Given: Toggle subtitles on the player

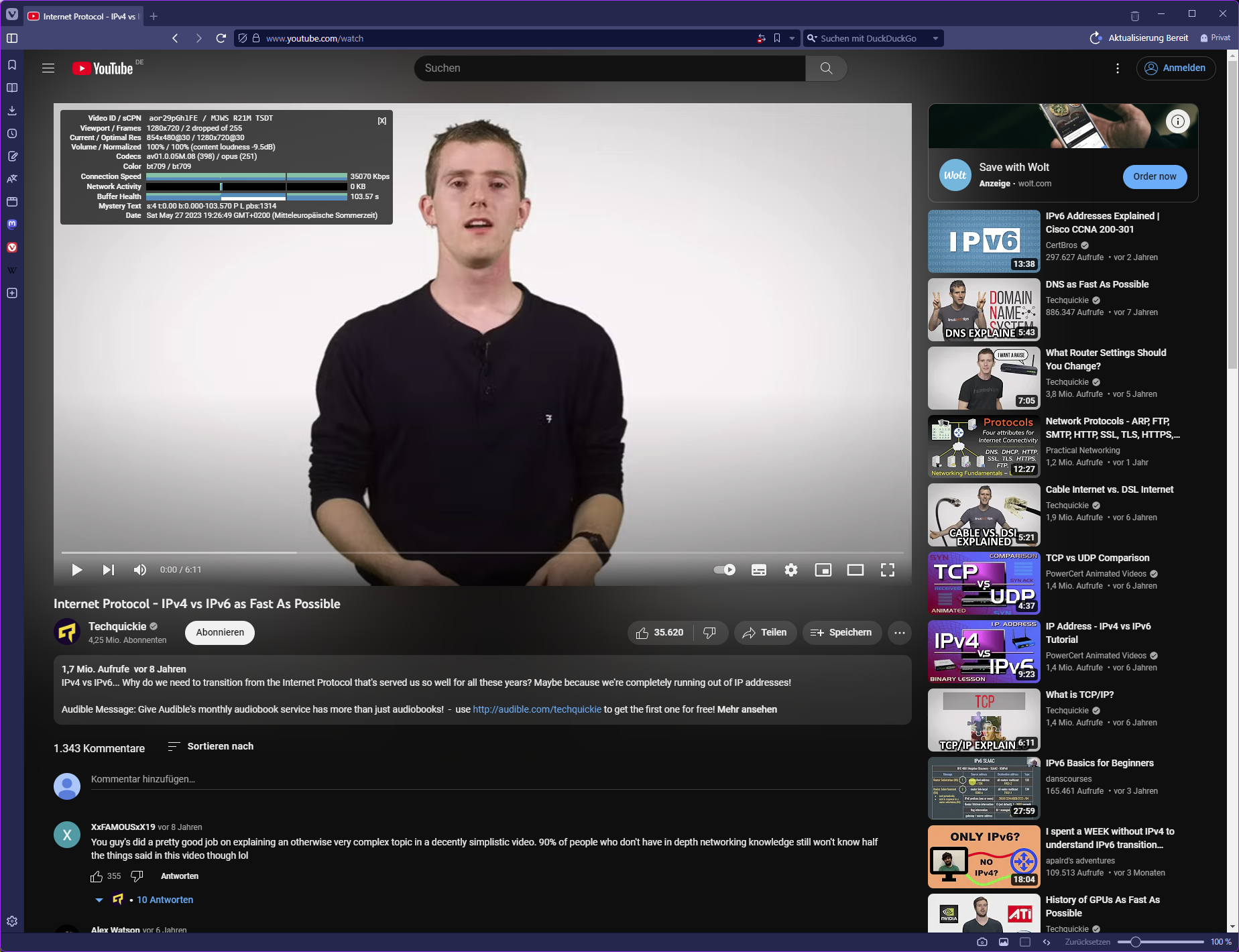Looking at the screenshot, I should (759, 570).
